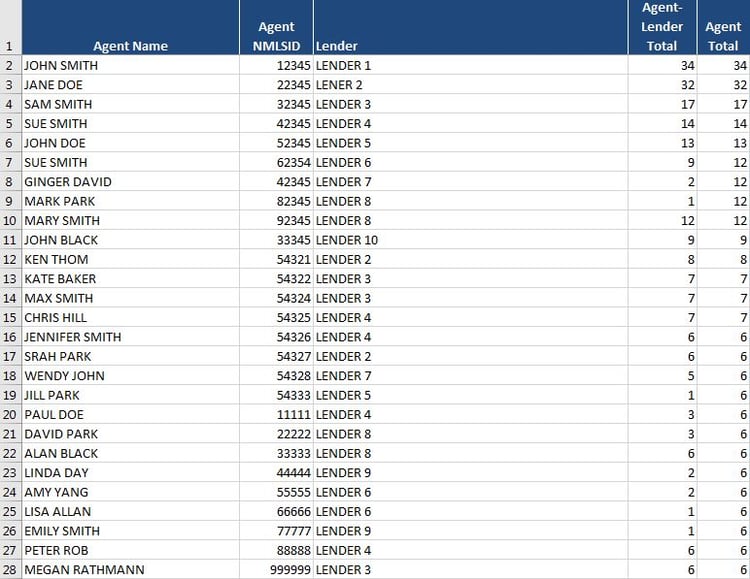Image resolution: width=750 pixels, height=579 pixels.
Task: Click the WENDY JOHN name cell
Action: (130, 375)
